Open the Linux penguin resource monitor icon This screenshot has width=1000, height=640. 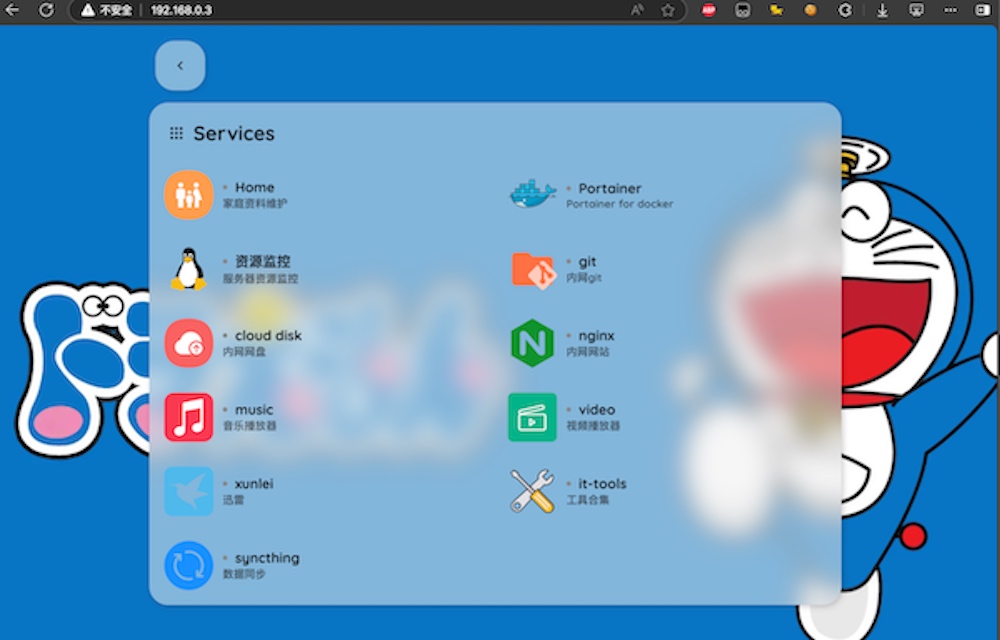point(188,268)
